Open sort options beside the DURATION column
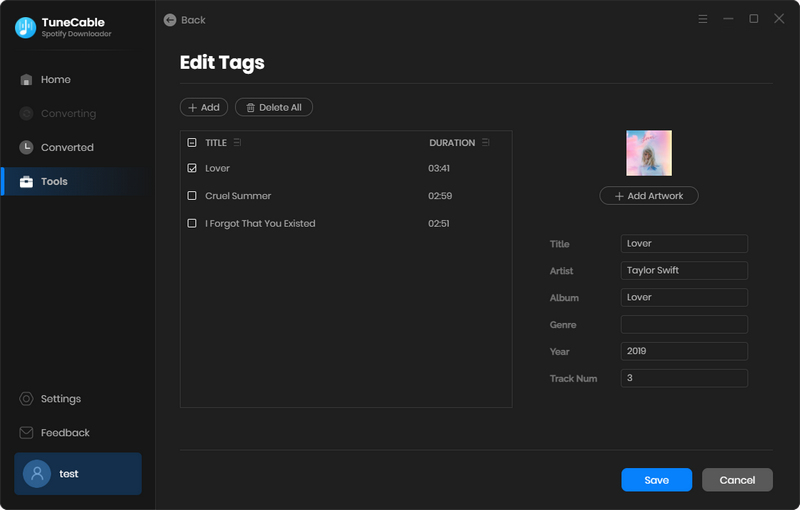 (486, 142)
